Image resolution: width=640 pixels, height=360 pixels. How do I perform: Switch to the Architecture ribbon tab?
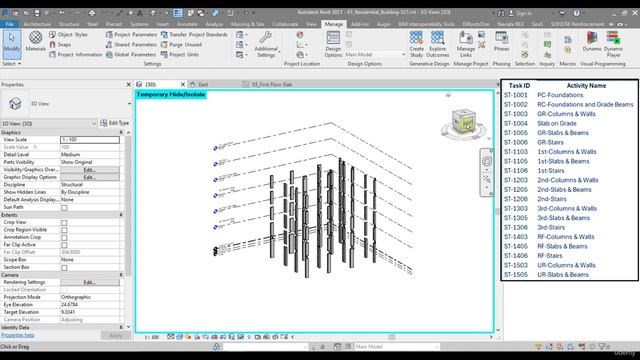[x=37, y=24]
